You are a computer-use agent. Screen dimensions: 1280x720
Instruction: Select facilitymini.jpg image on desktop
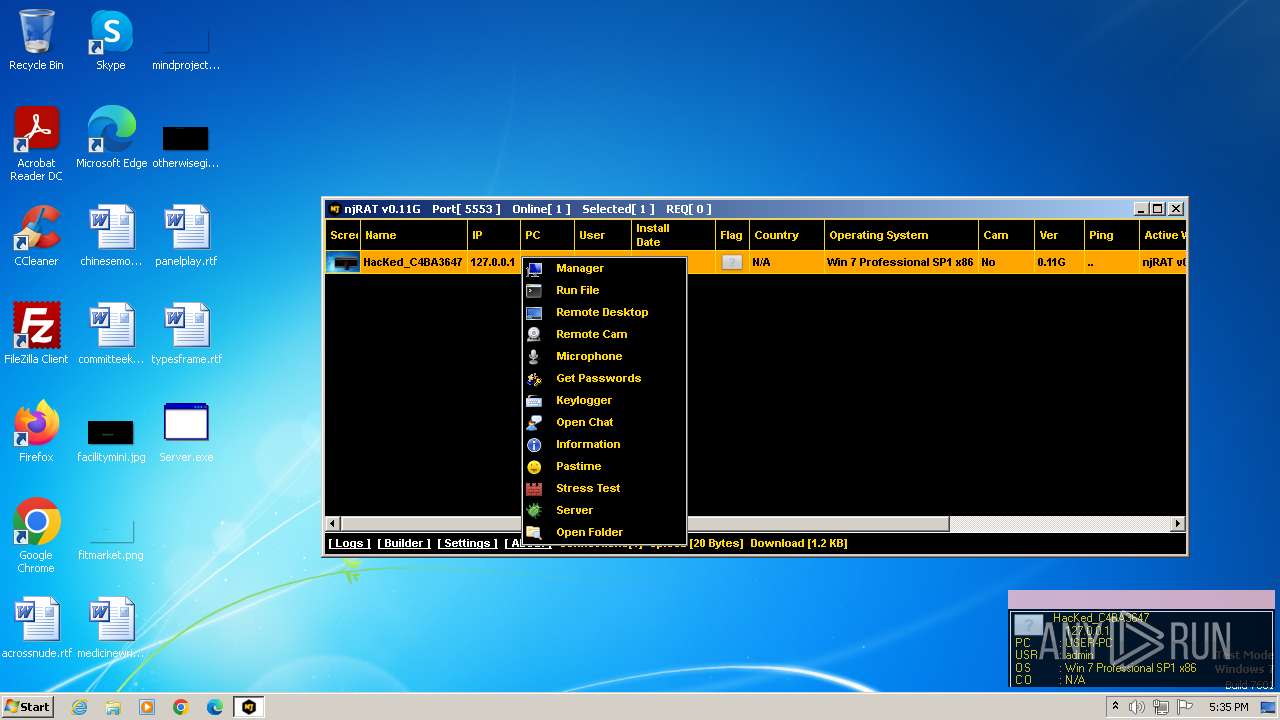tap(111, 438)
